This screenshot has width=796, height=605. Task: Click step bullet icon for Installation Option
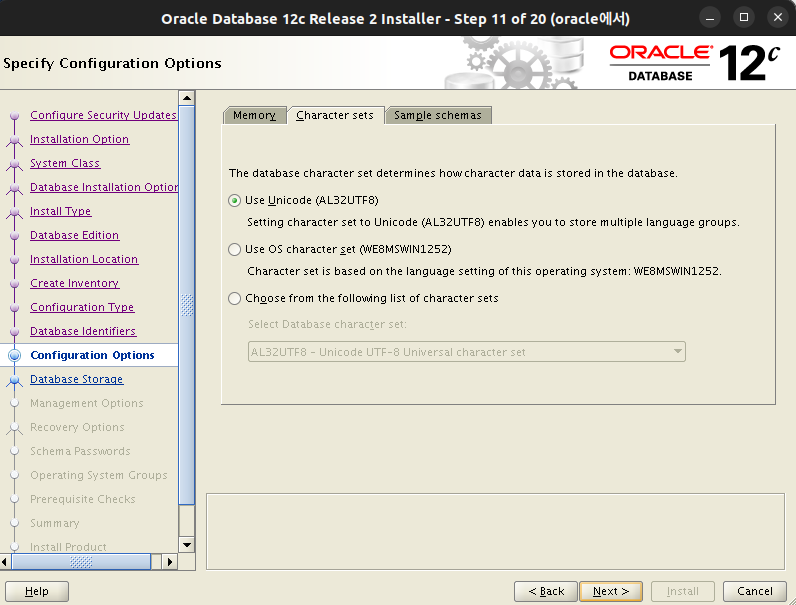(x=15, y=140)
